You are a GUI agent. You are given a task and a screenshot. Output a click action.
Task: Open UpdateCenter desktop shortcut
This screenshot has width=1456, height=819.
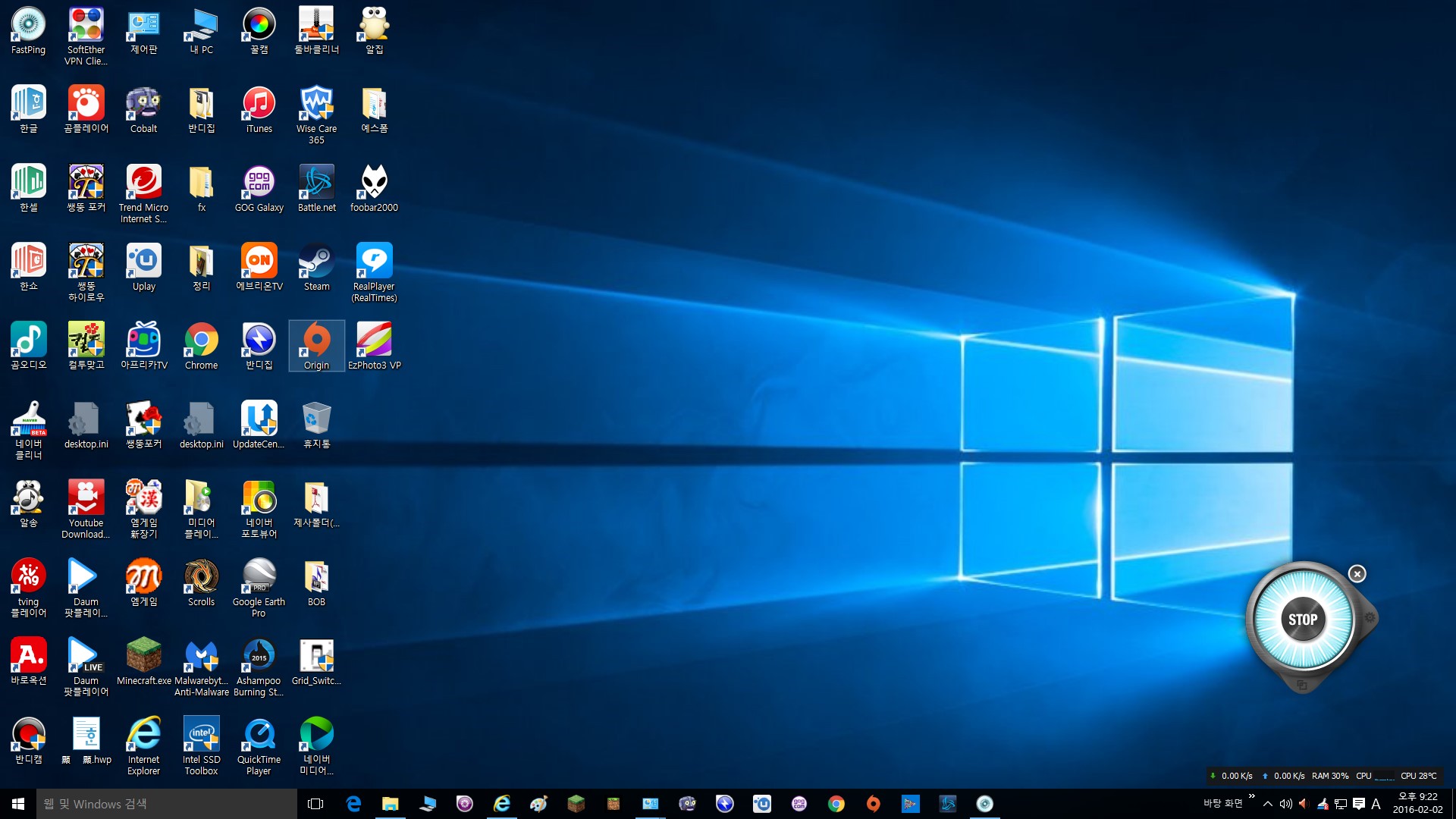[x=259, y=425]
